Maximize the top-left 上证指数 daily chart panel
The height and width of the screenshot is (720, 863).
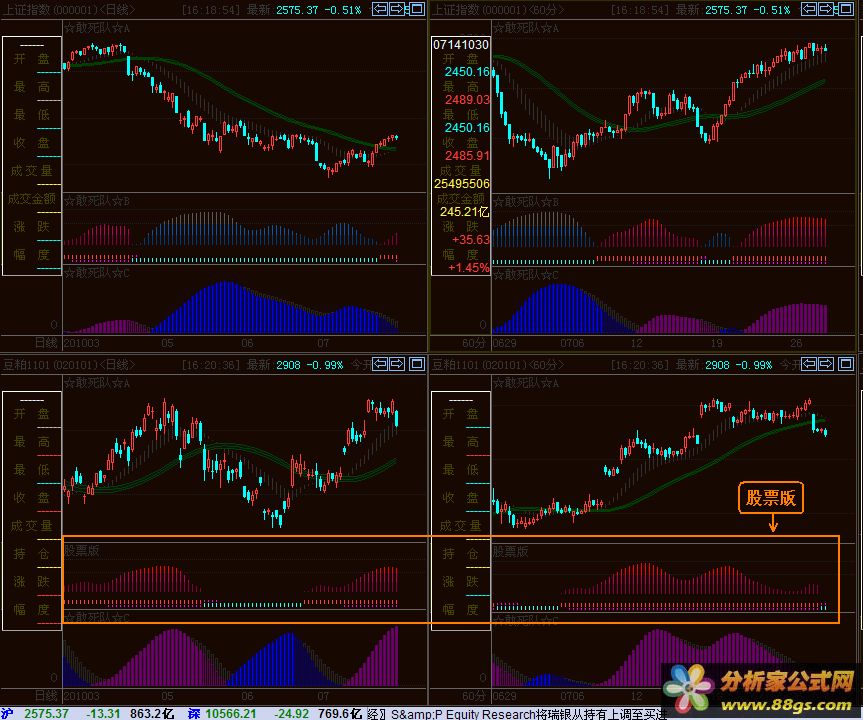click(416, 10)
